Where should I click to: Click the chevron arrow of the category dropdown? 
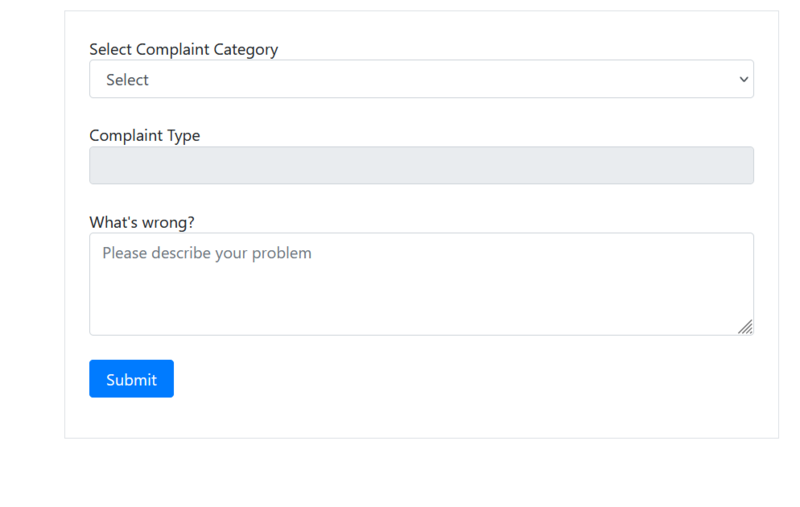click(x=743, y=80)
